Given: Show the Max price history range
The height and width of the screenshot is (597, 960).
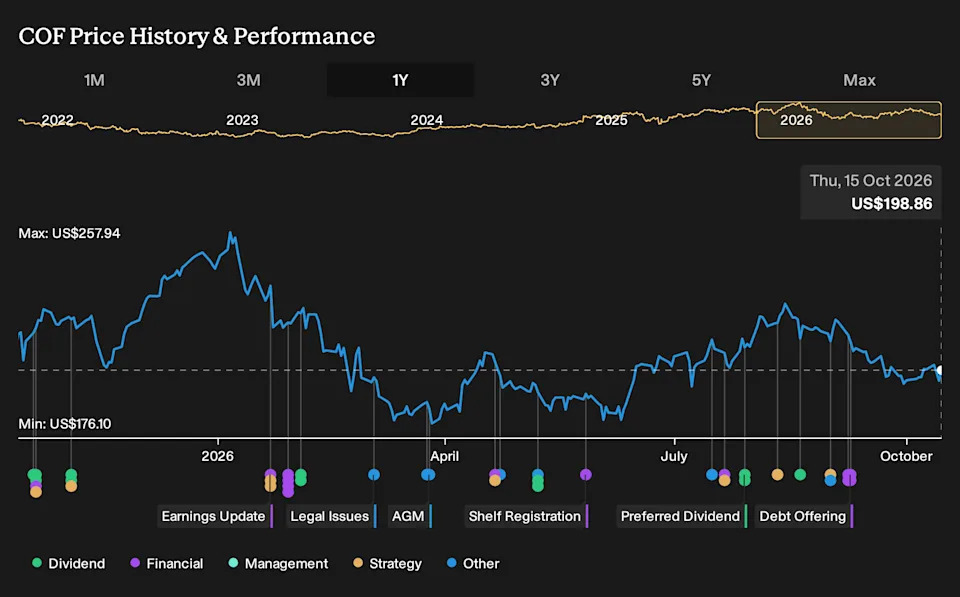Looking at the screenshot, I should [860, 80].
